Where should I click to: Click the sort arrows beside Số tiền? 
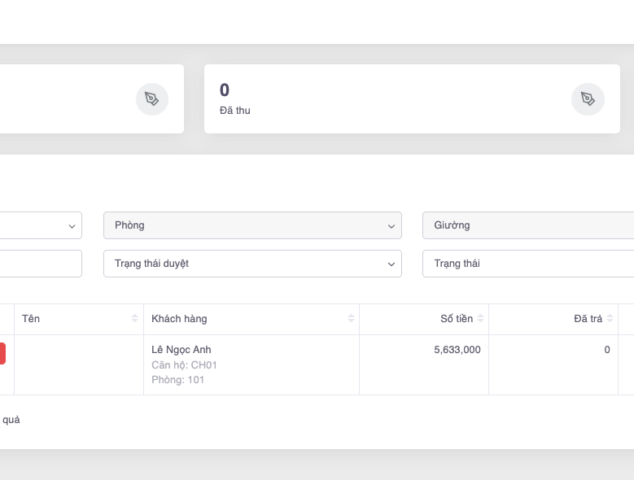click(481, 319)
